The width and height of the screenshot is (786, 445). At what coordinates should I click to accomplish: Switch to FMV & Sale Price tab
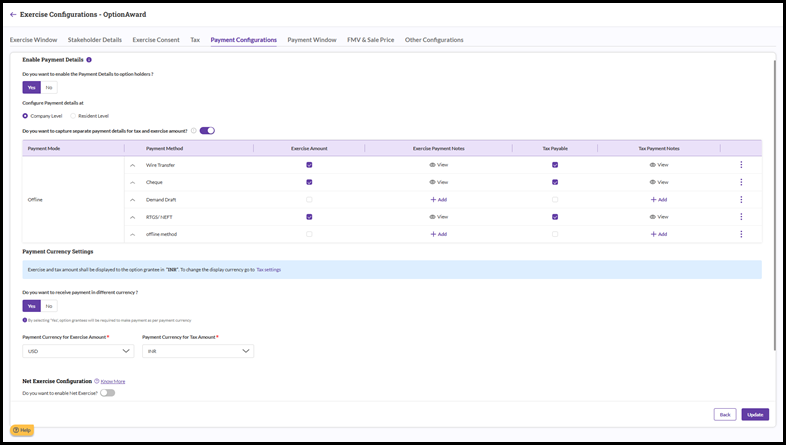(x=370, y=40)
